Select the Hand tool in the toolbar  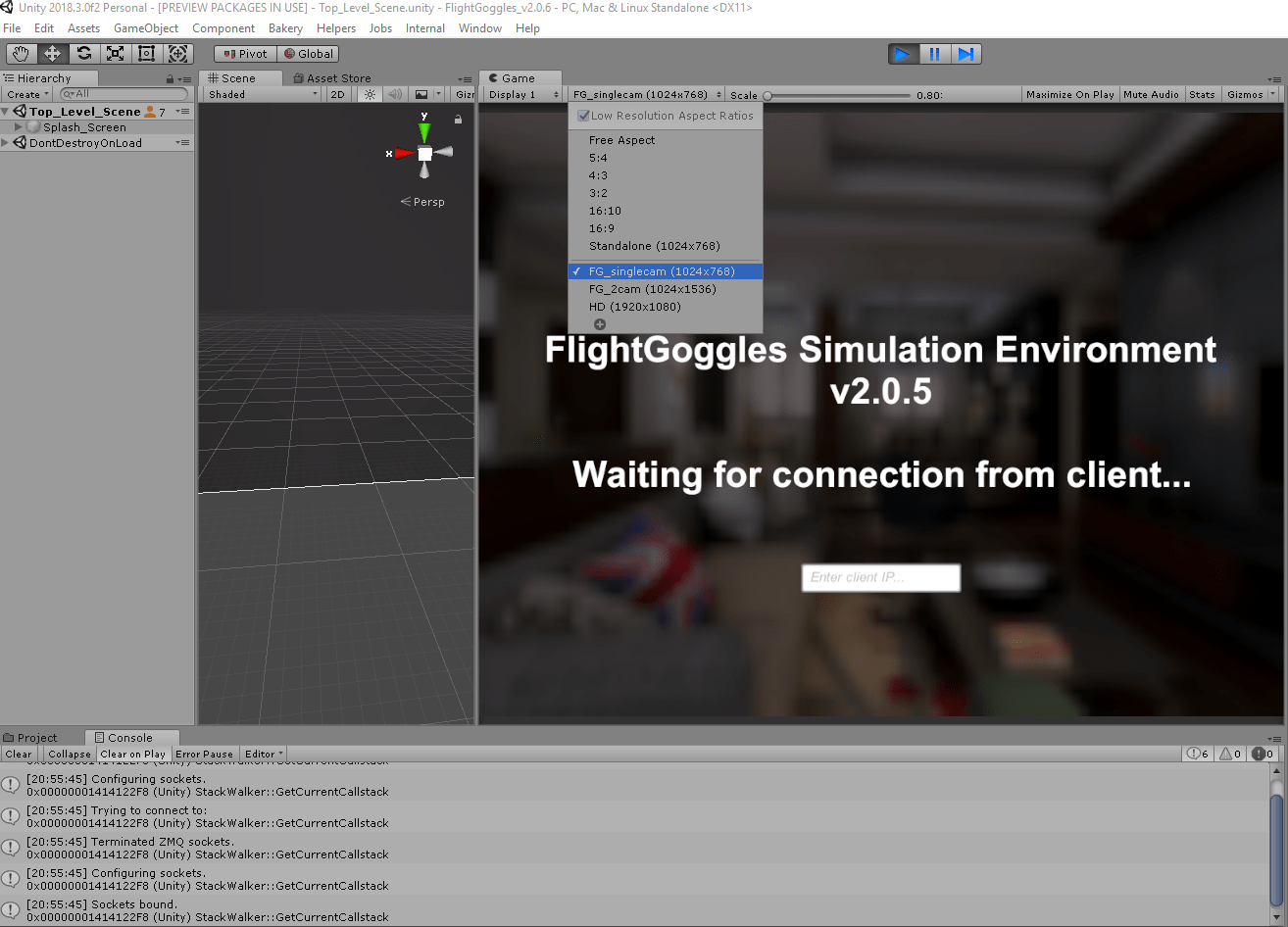coord(20,53)
